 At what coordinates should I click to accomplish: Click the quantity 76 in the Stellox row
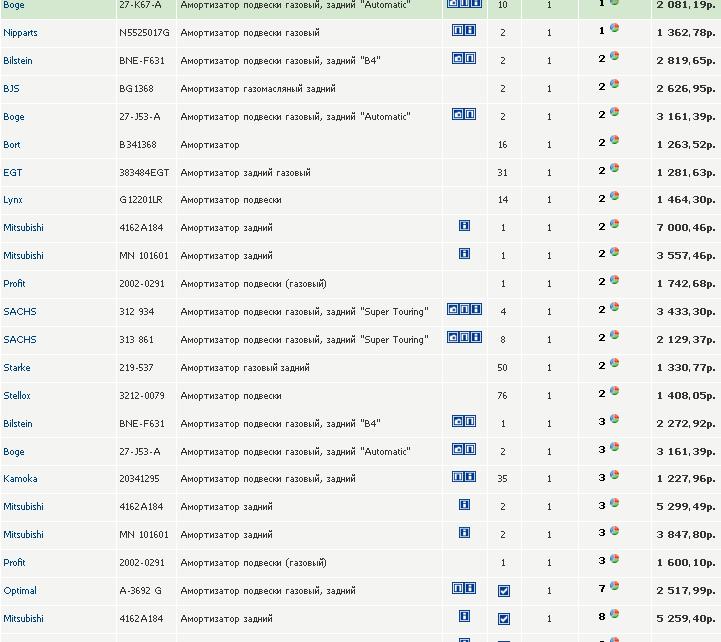pos(502,396)
